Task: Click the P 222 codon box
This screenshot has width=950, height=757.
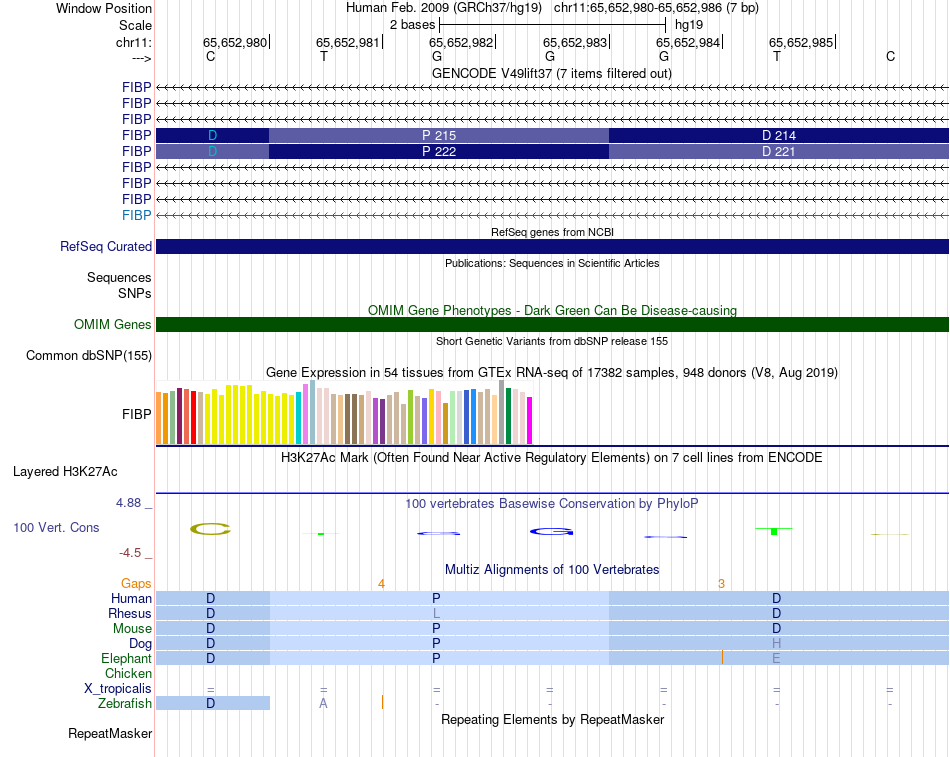Action: [439, 152]
